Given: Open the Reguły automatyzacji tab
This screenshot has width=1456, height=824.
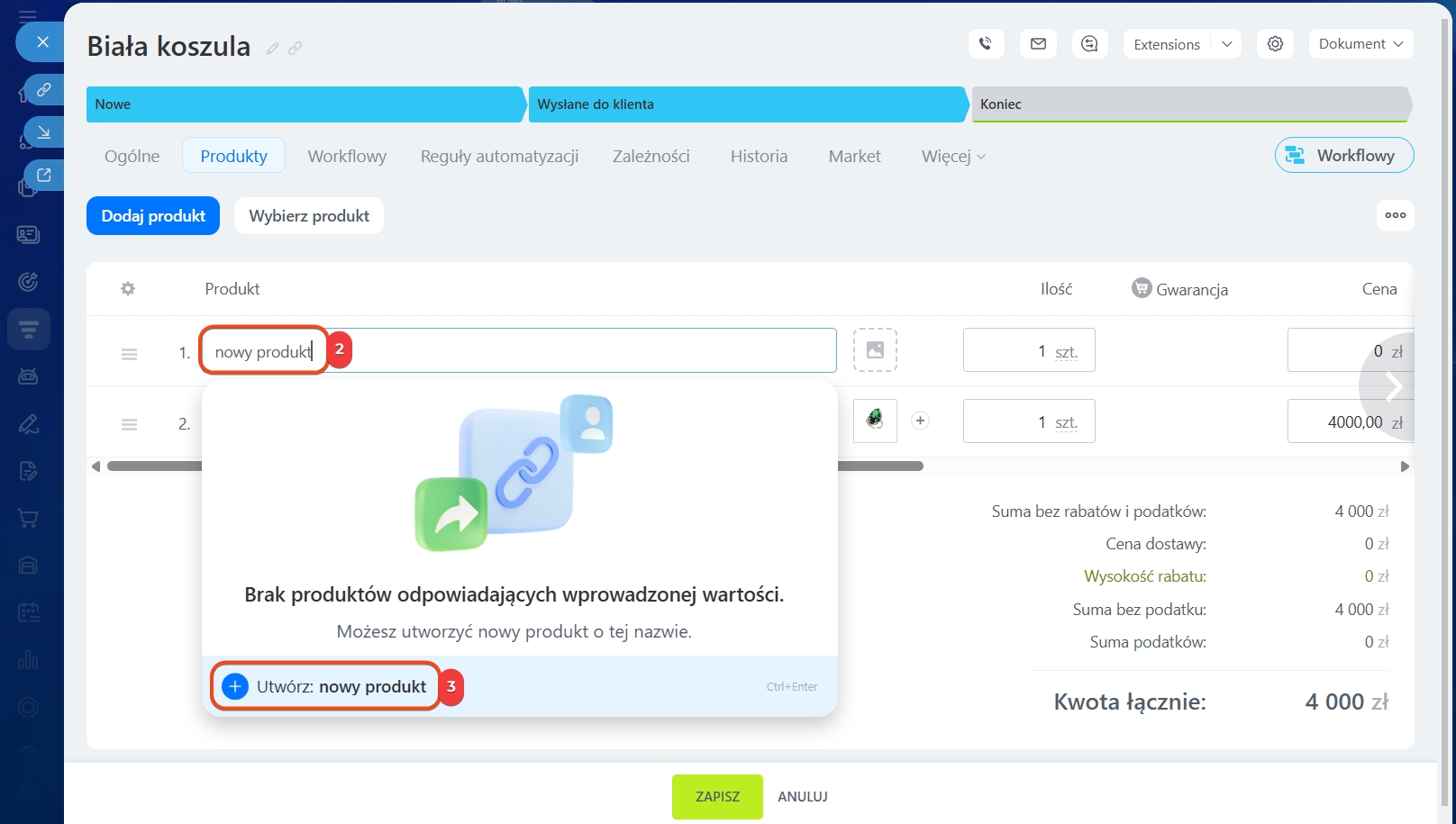Looking at the screenshot, I should tap(499, 157).
